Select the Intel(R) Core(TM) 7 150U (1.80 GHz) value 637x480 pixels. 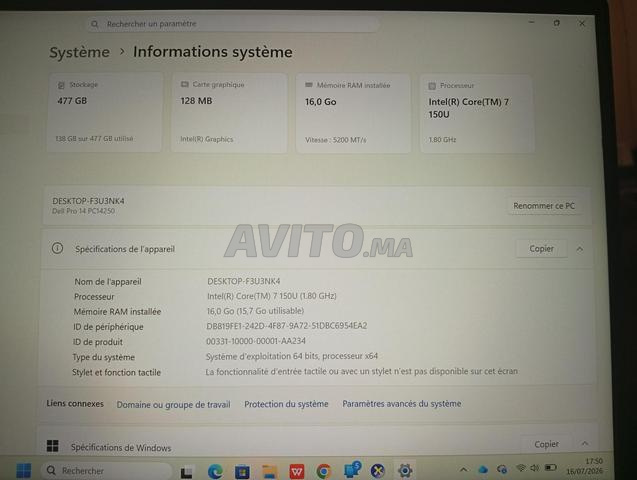click(272, 296)
